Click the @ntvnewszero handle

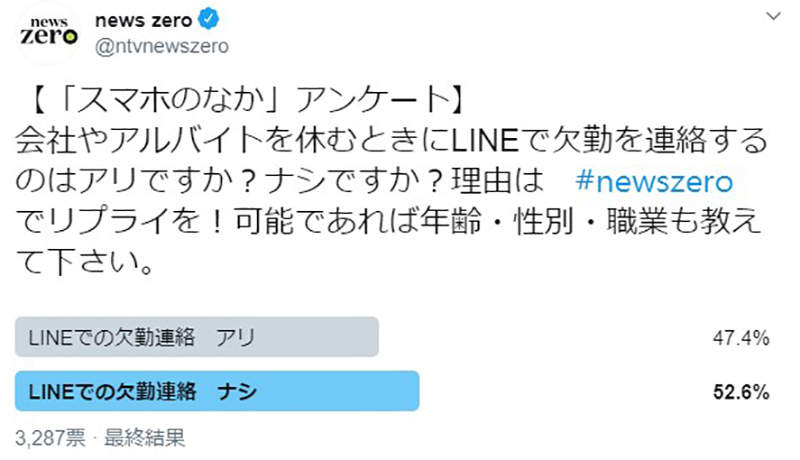click(x=160, y=45)
